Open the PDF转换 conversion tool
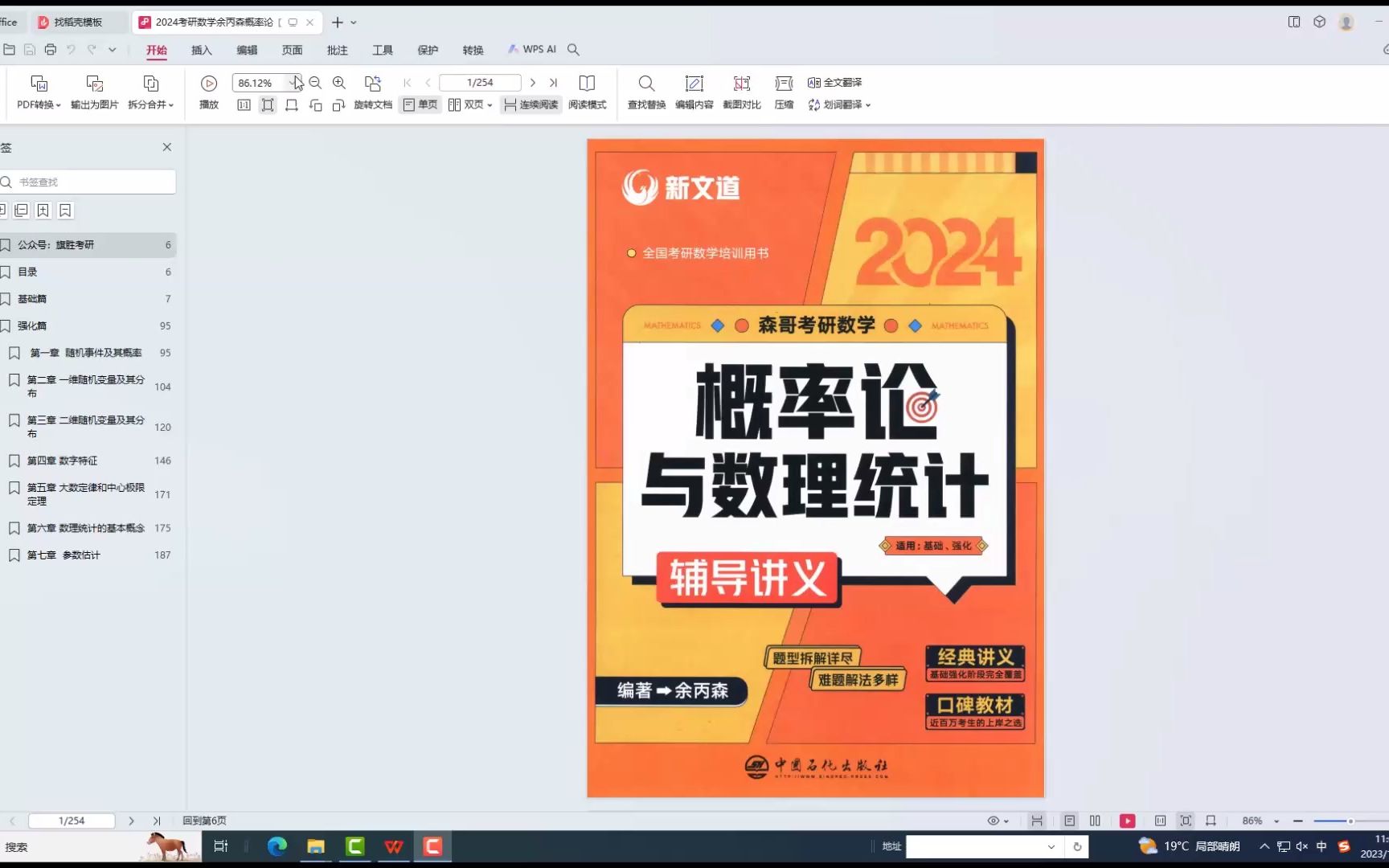The width and height of the screenshot is (1389, 868). 39,92
